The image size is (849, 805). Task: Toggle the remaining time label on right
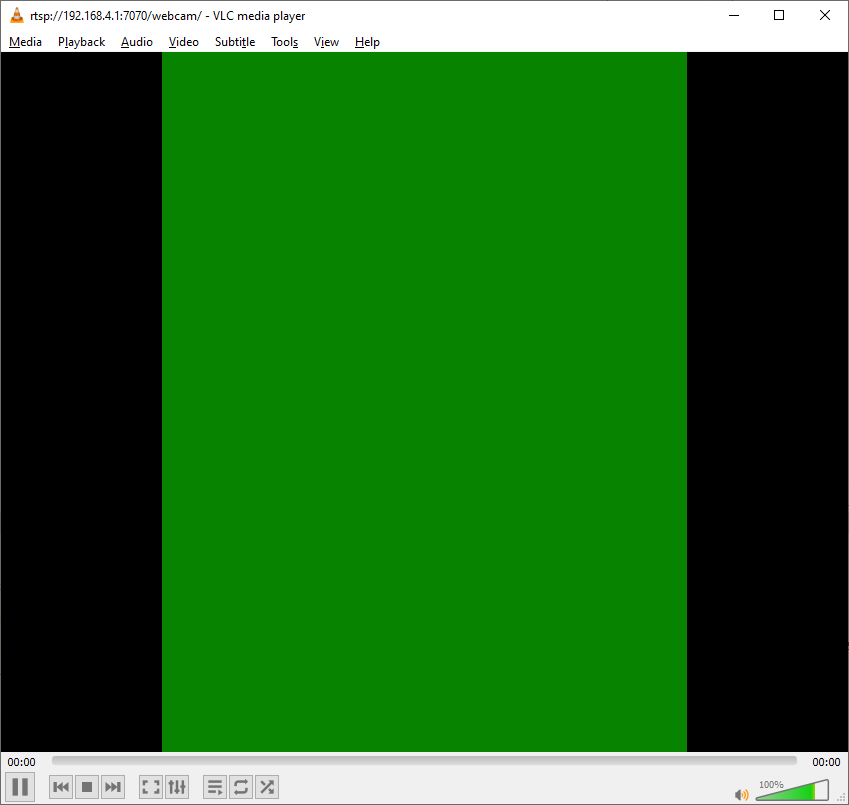click(826, 762)
